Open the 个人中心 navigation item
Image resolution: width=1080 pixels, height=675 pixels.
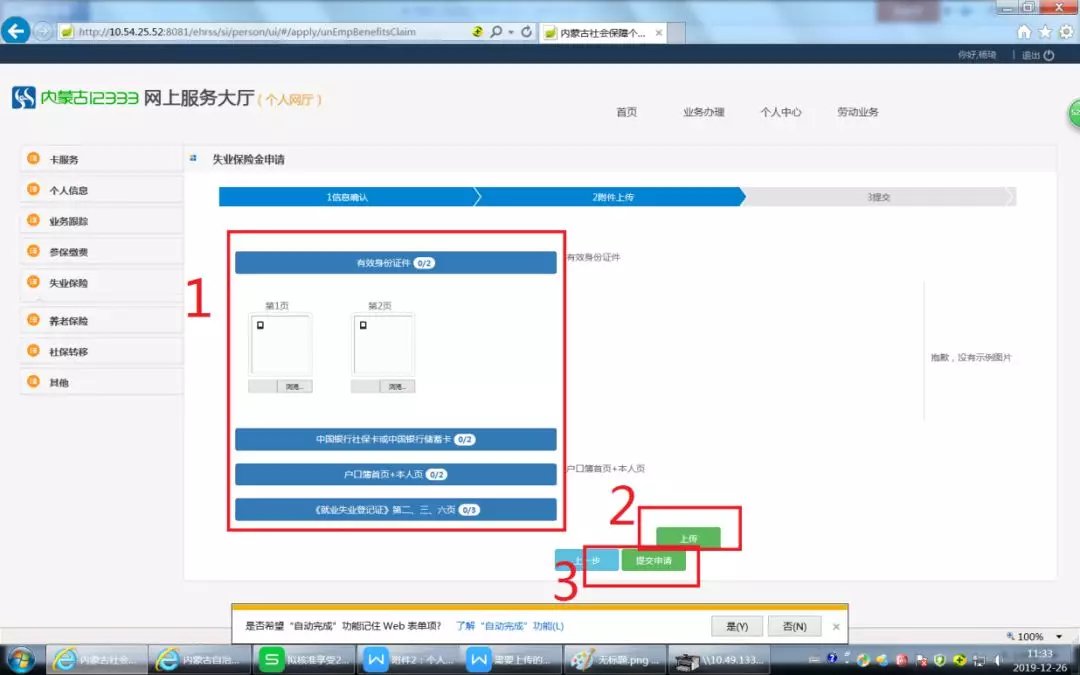pyautogui.click(x=780, y=112)
